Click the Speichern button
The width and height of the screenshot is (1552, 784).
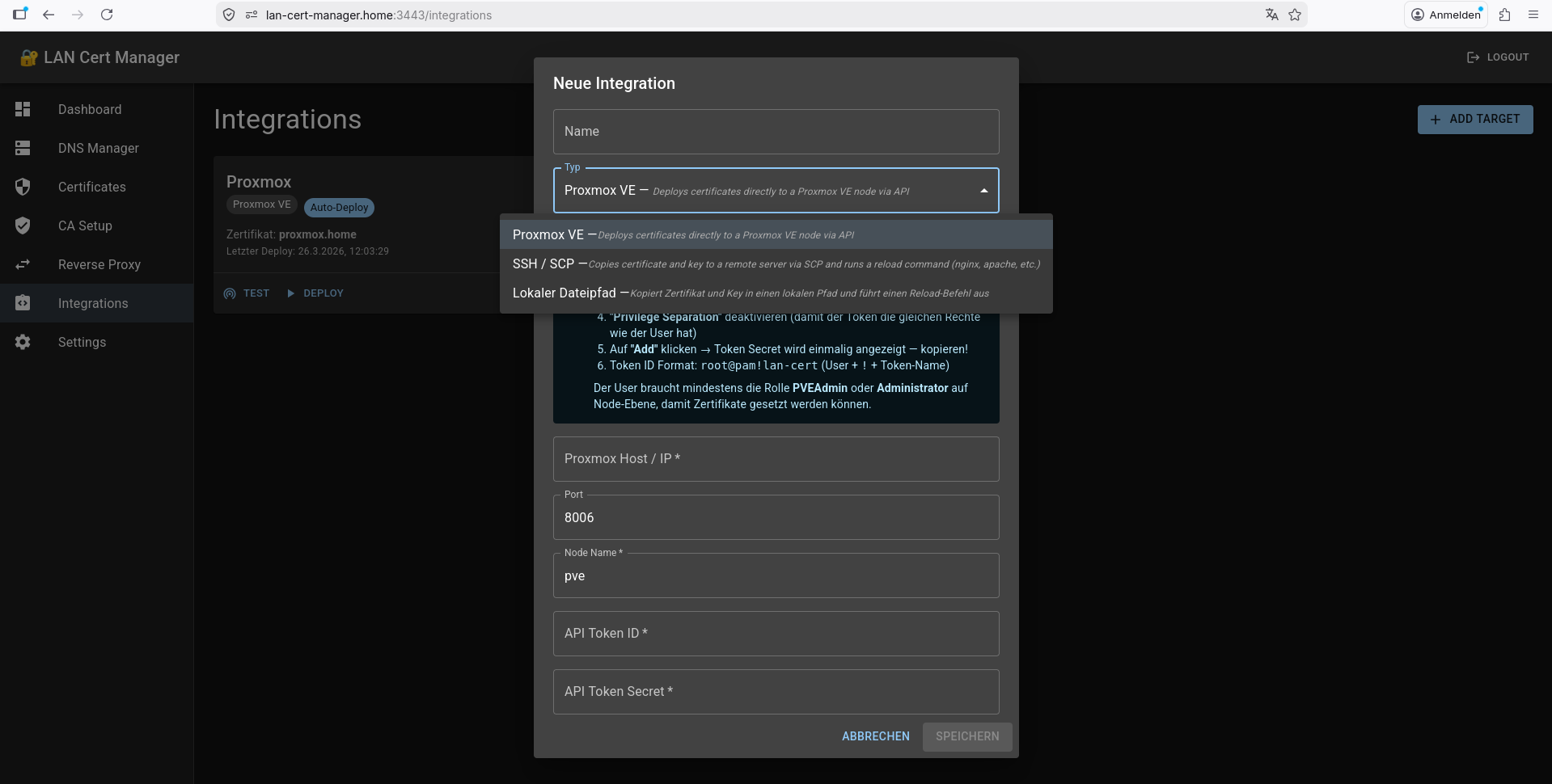(x=967, y=736)
